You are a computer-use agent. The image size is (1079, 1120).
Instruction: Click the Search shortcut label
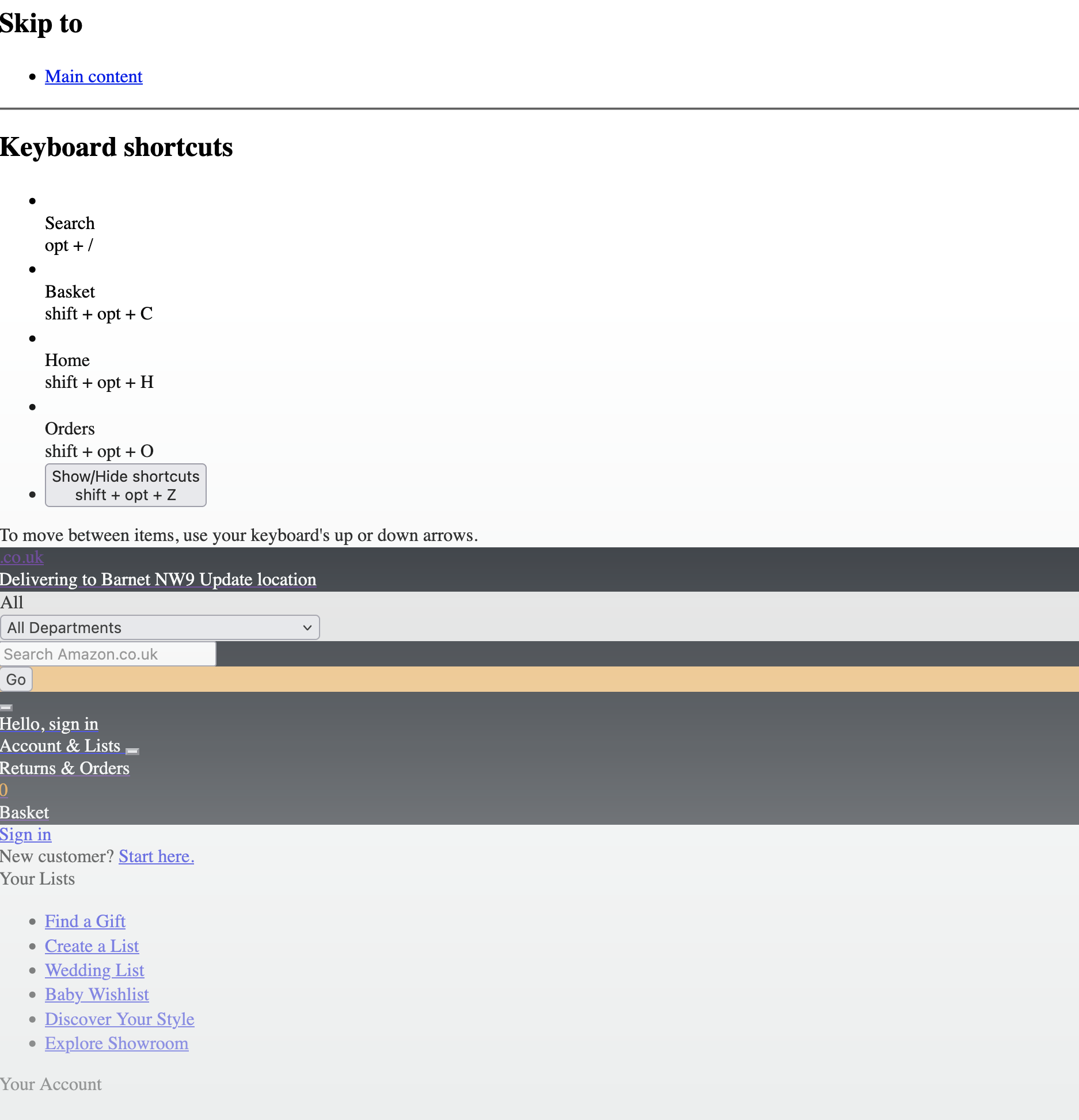(x=70, y=223)
